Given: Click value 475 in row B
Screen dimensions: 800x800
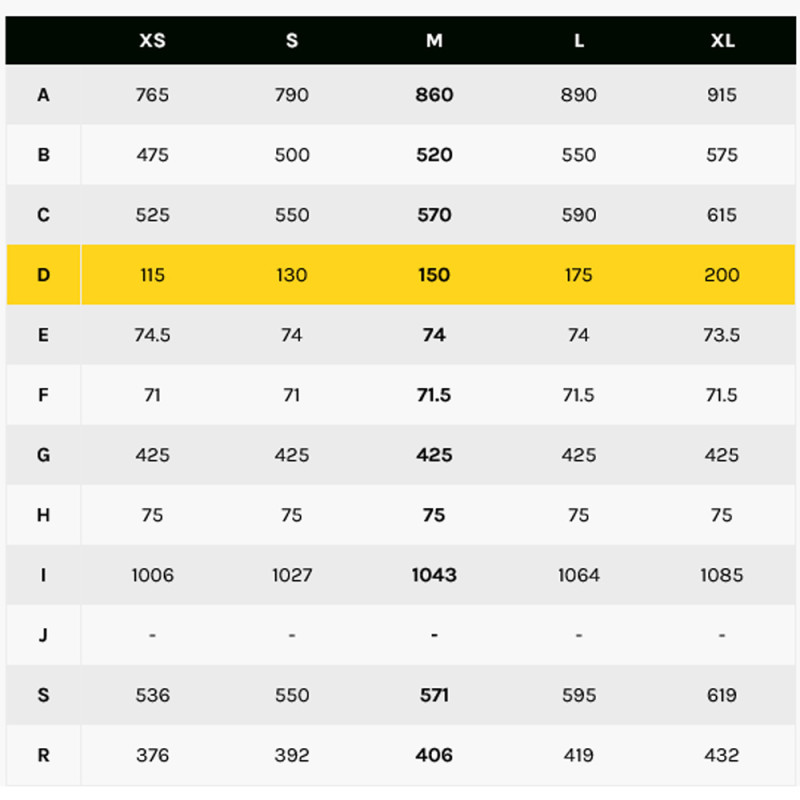Looking at the screenshot, I should pyautogui.click(x=152, y=155).
